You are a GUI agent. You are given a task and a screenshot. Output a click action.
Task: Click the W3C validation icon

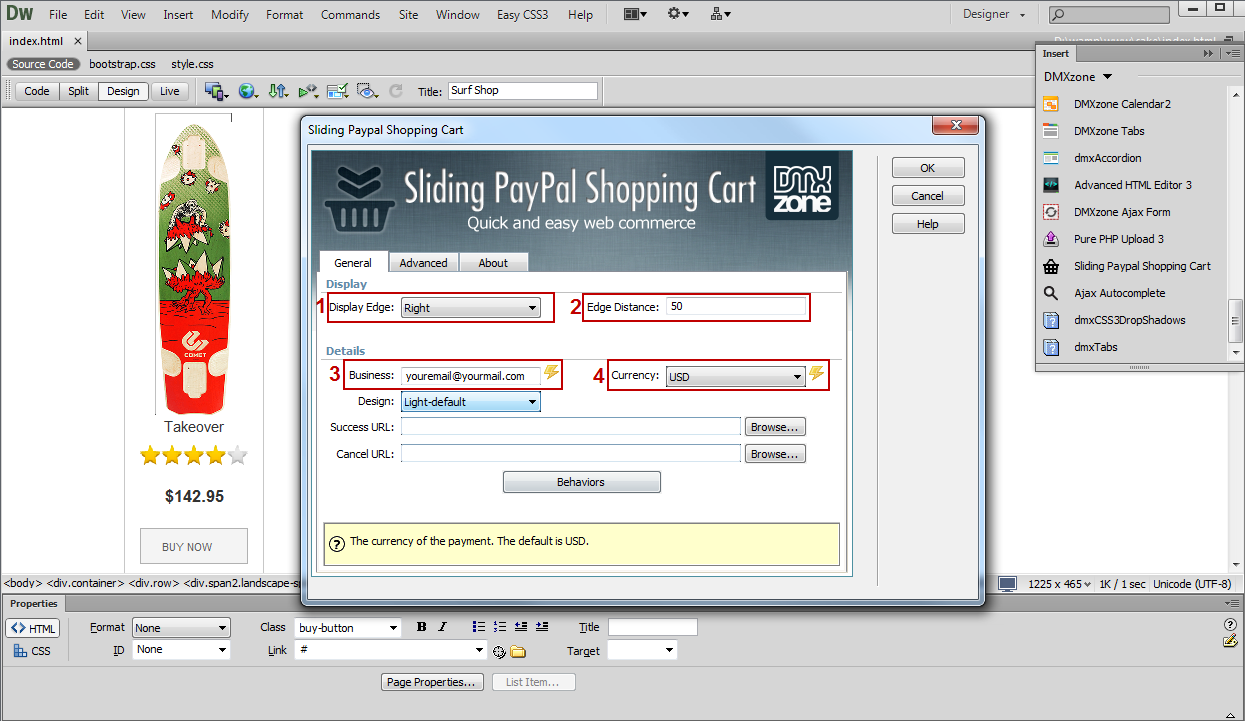pos(308,91)
